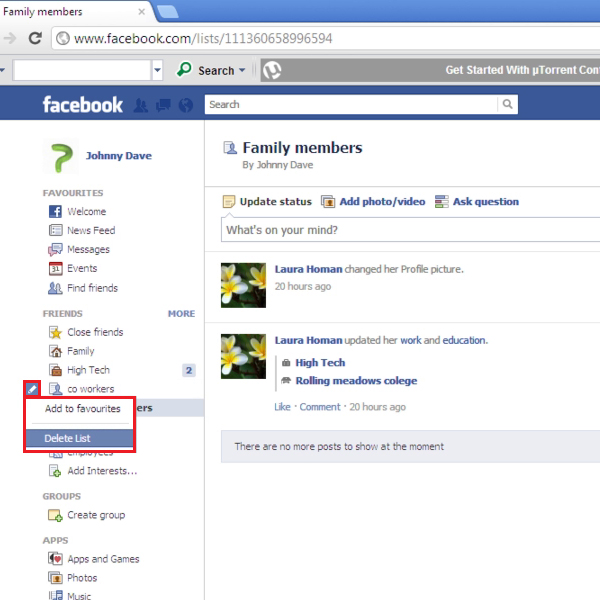This screenshot has height=600, width=600.
Task: Click the High Tech briefcase icon
Action: click(x=55, y=370)
